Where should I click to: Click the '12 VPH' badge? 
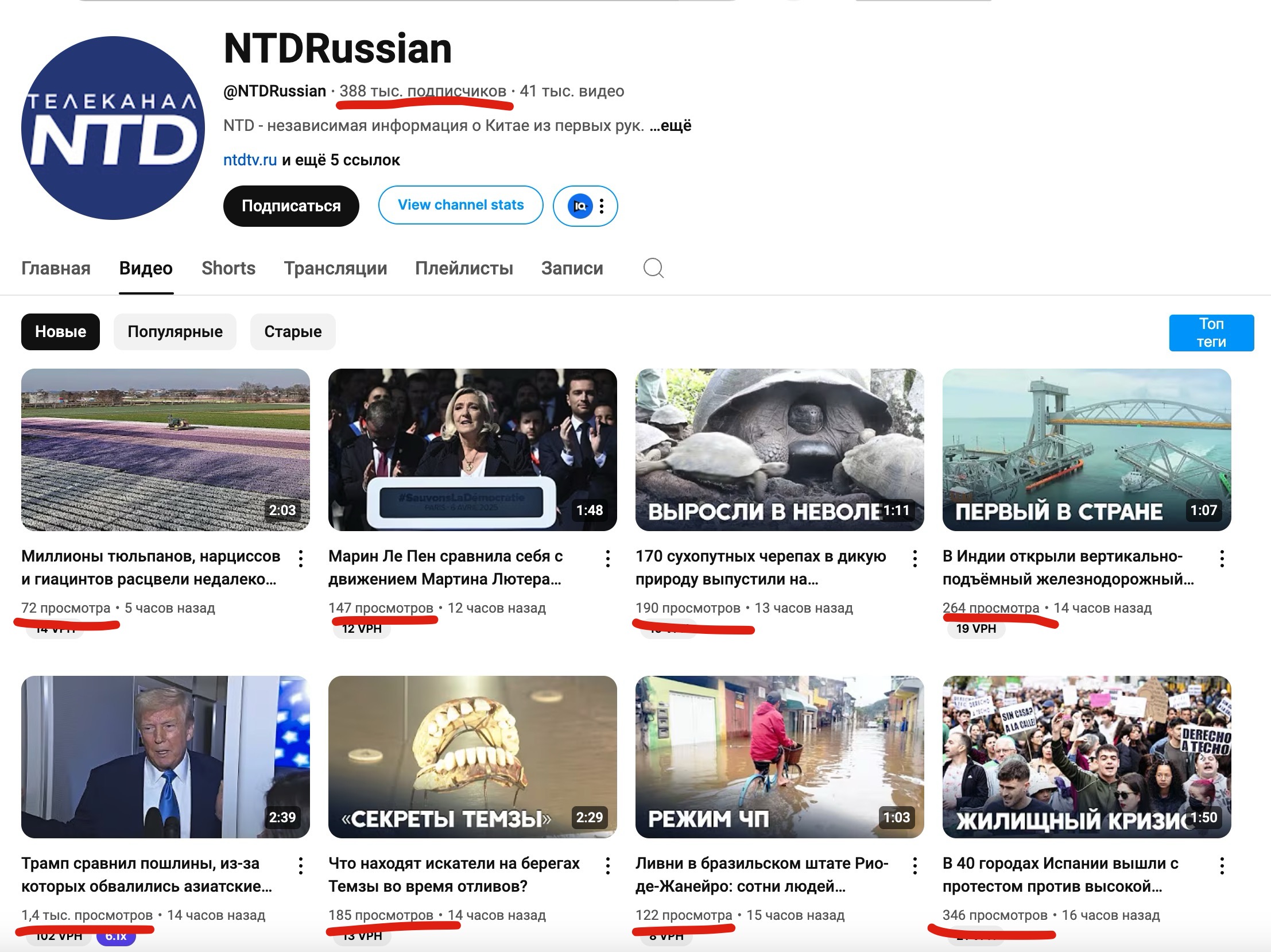[362, 629]
